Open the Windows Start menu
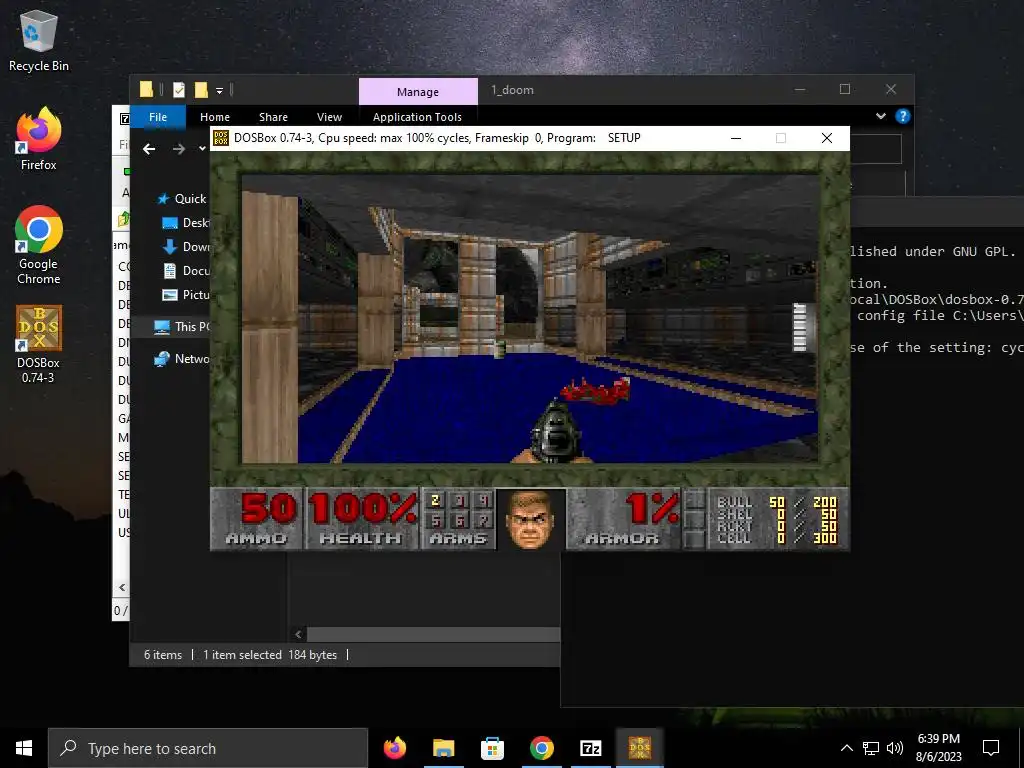 [x=24, y=748]
